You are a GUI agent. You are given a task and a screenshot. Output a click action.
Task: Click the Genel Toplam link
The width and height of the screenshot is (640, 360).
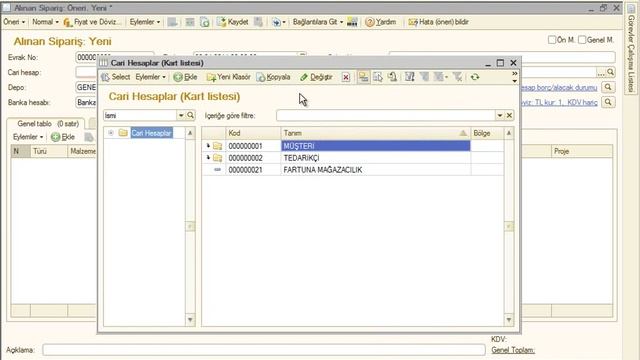(513, 350)
